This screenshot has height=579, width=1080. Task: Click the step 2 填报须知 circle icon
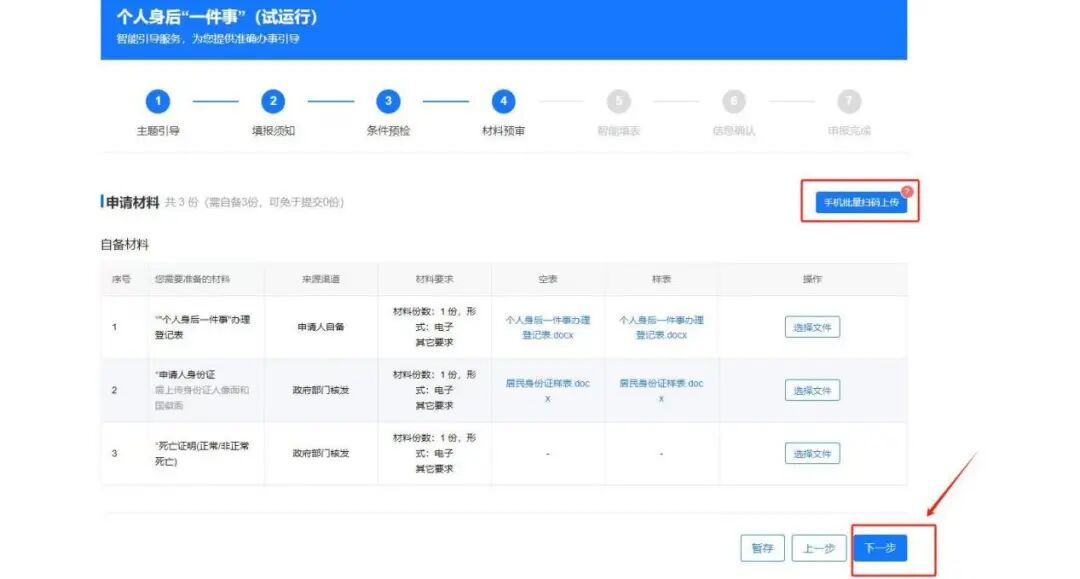click(x=274, y=101)
